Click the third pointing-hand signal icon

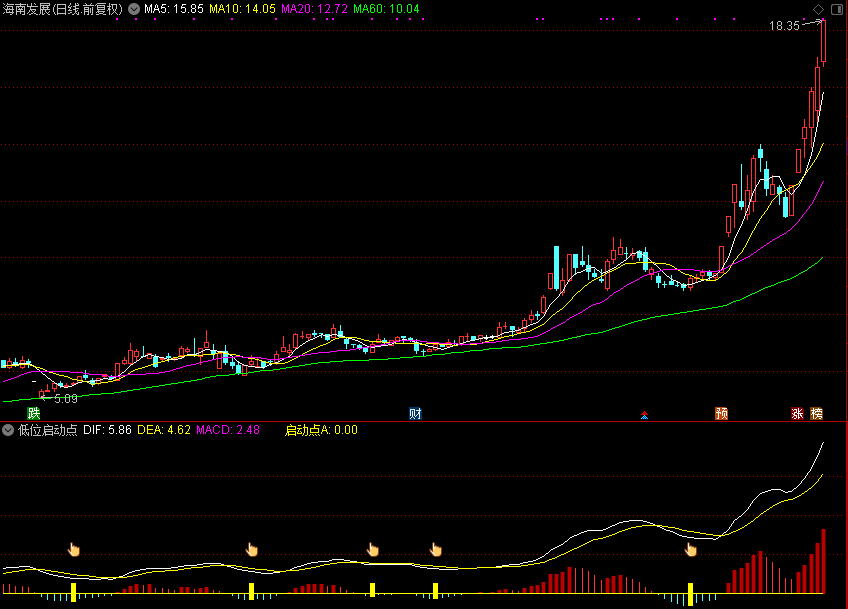[x=373, y=550]
